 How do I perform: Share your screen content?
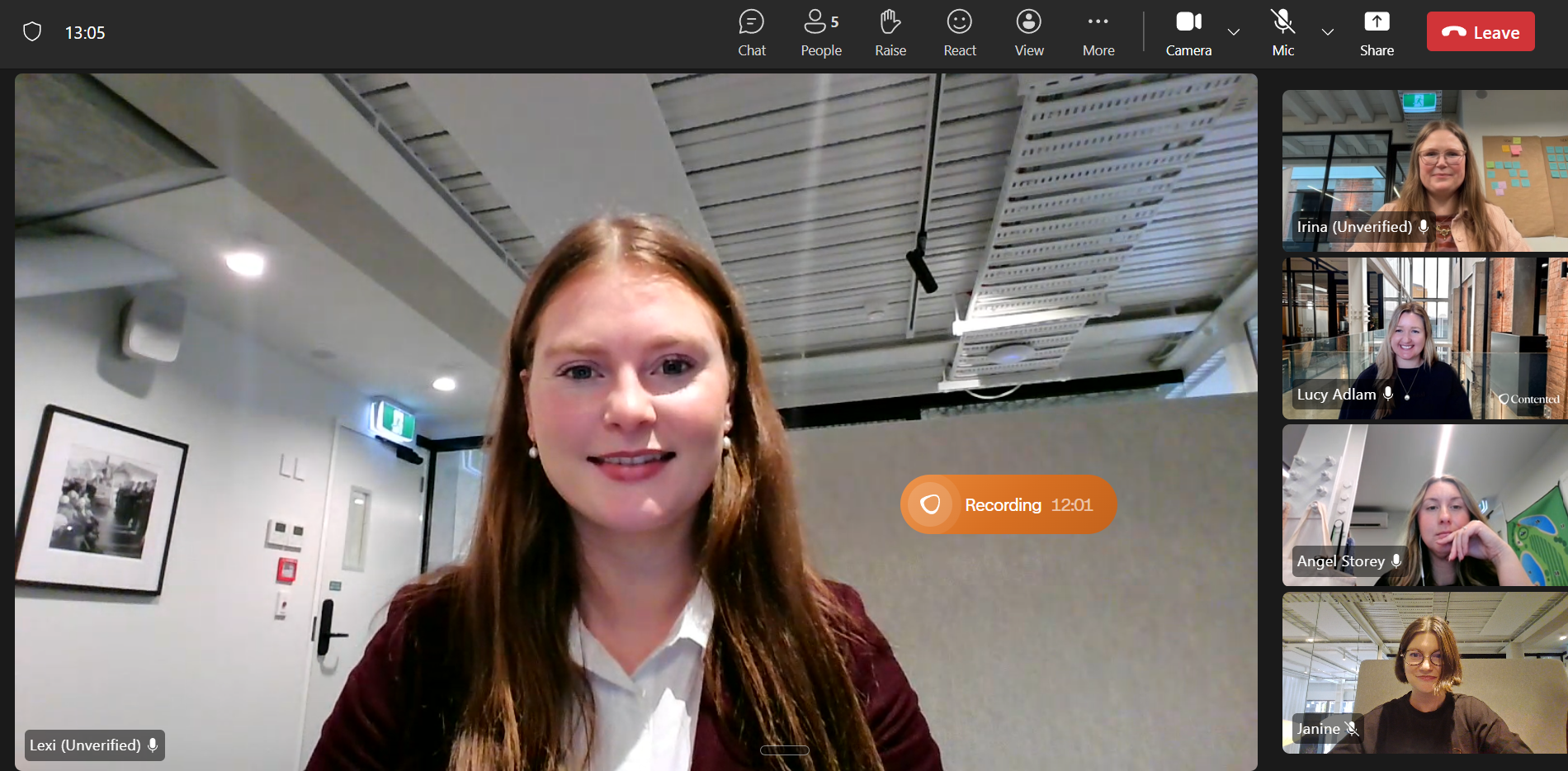pyautogui.click(x=1377, y=33)
